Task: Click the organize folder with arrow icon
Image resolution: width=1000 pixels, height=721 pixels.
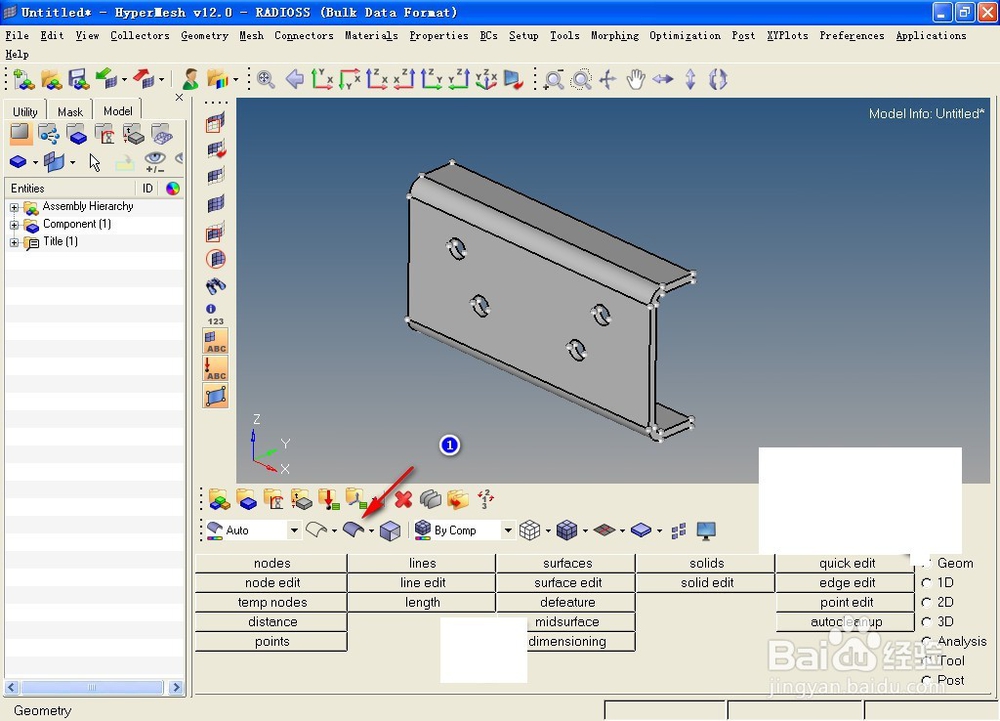Action: pyautogui.click(x=458, y=499)
